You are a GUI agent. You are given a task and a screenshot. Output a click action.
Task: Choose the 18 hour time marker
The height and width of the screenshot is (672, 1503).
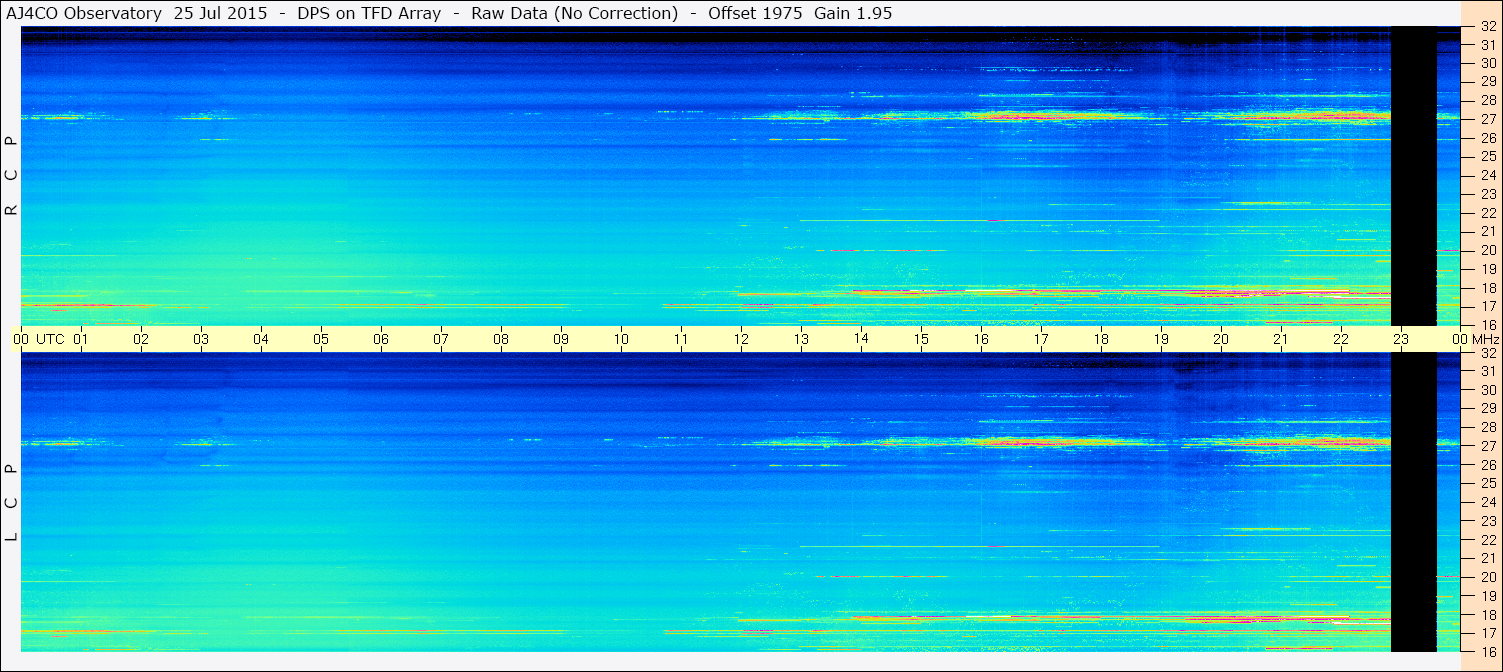[x=1101, y=339]
